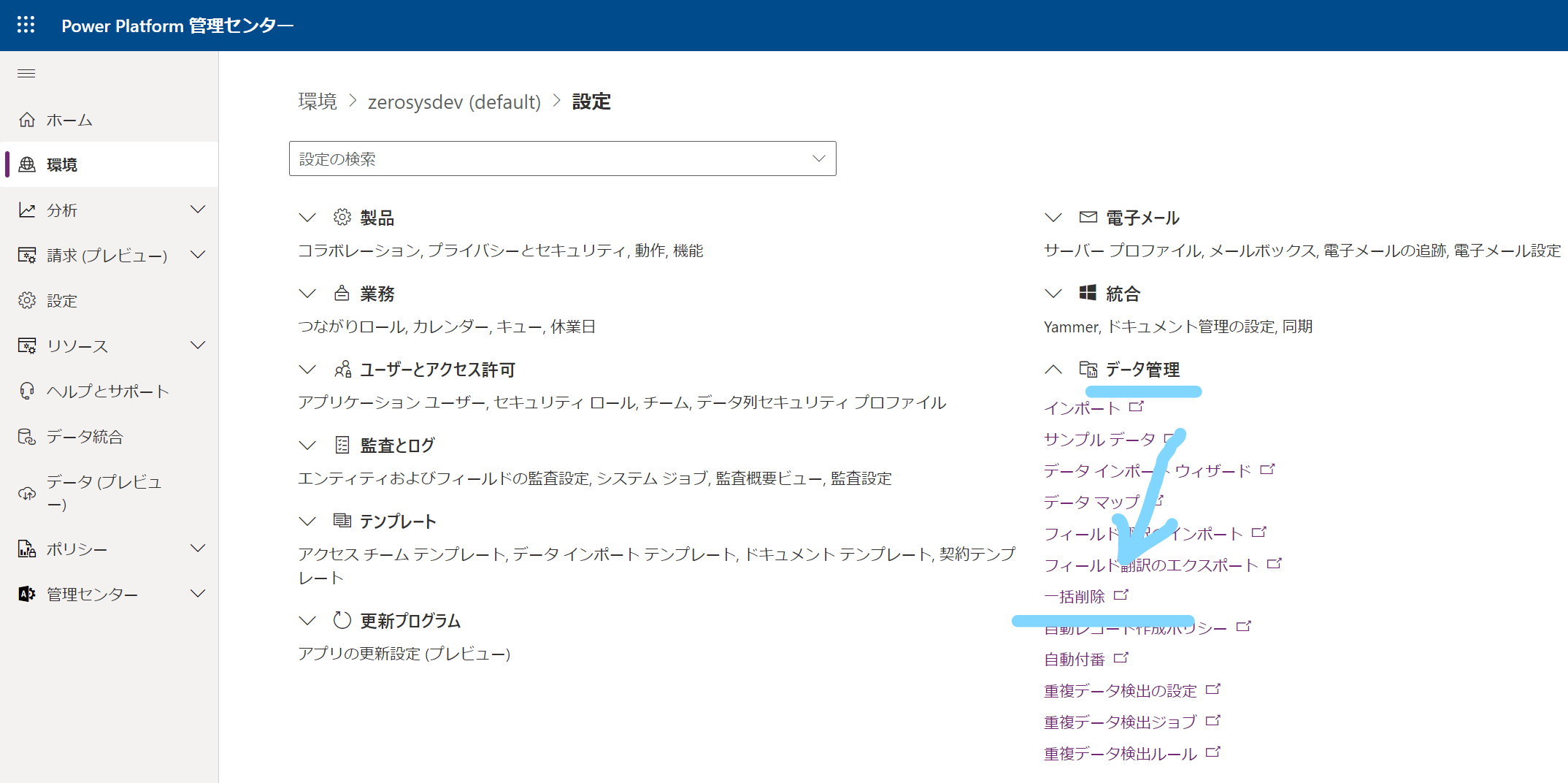Collapse the navigation hamburger menu
Image resolution: width=1568 pixels, height=783 pixels.
click(26, 73)
